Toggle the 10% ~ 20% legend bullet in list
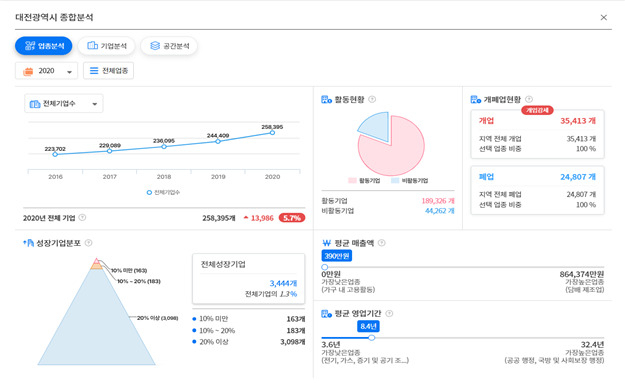Image resolution: width=625 pixels, height=383 pixels. pyautogui.click(x=194, y=330)
